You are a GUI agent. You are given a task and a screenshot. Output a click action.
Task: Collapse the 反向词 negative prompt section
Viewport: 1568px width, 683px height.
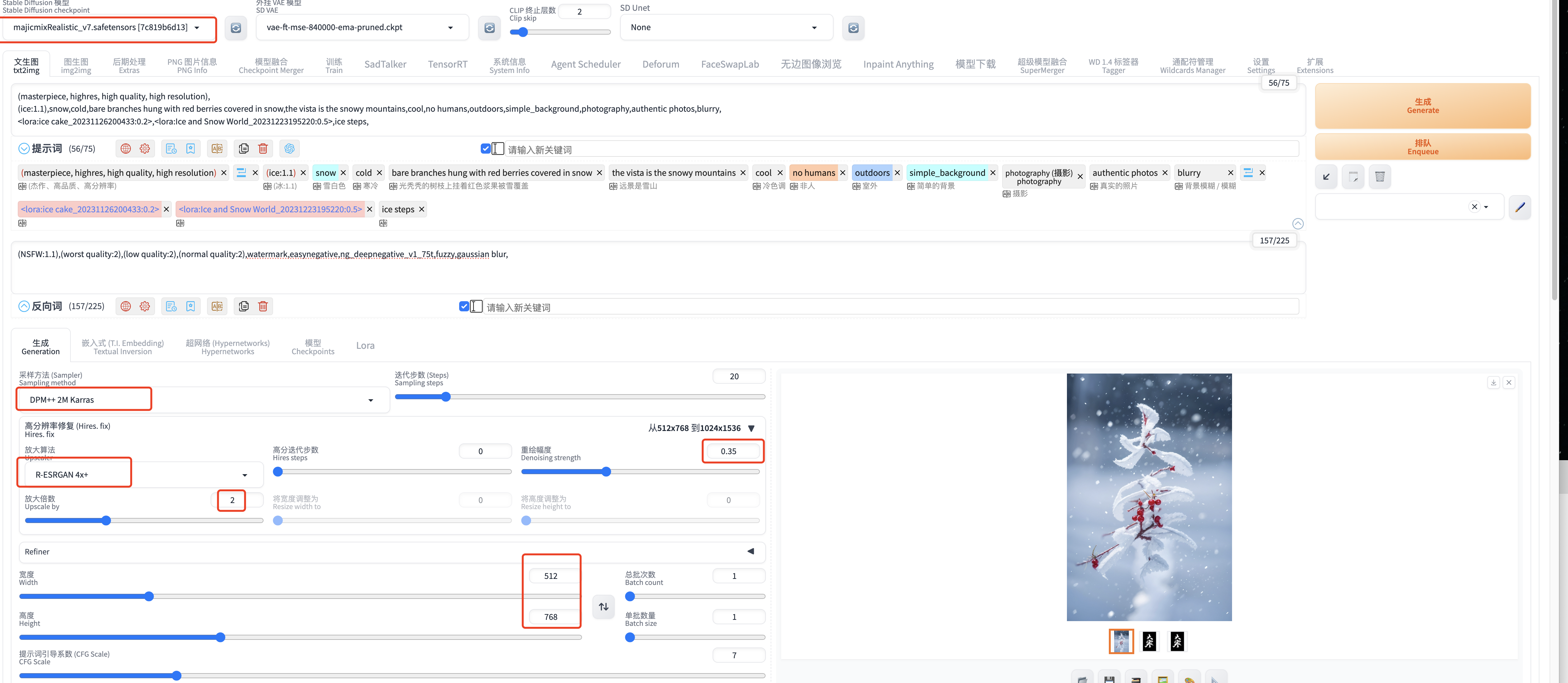(x=24, y=306)
